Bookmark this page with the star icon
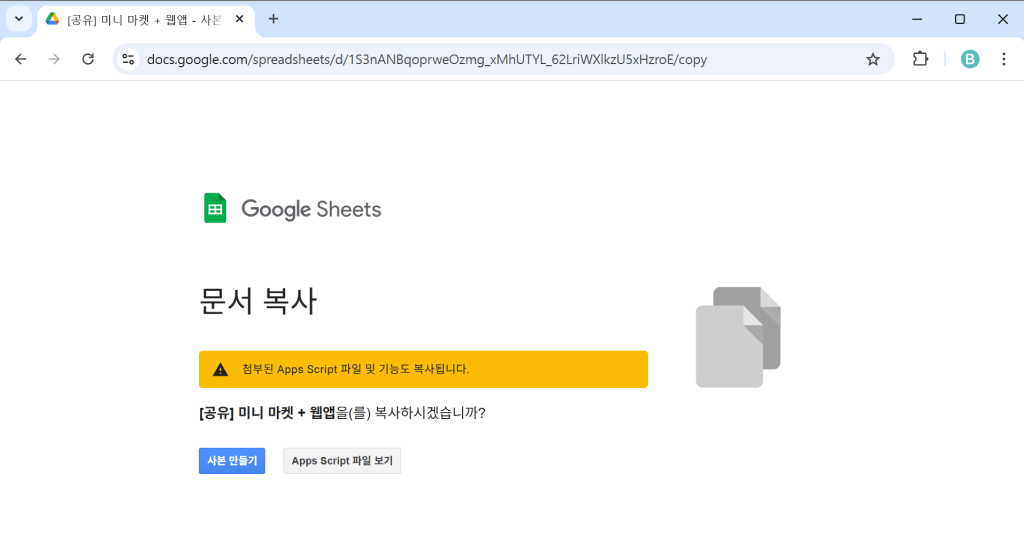The width and height of the screenshot is (1024, 553). coord(872,59)
